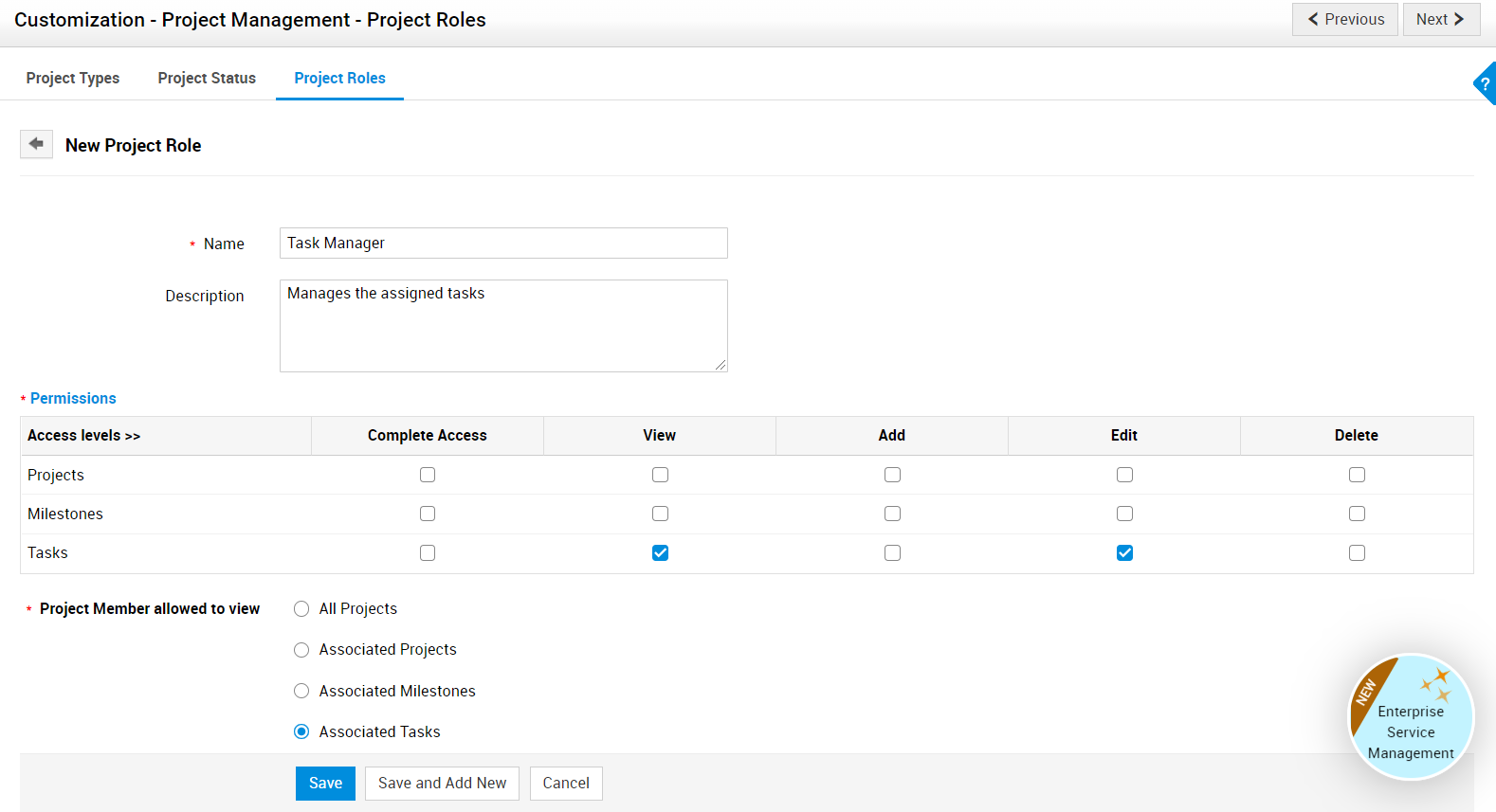Screen dimensions: 1496x812
Task: Uncheck Edit permission for Tasks
Action: point(1124,552)
